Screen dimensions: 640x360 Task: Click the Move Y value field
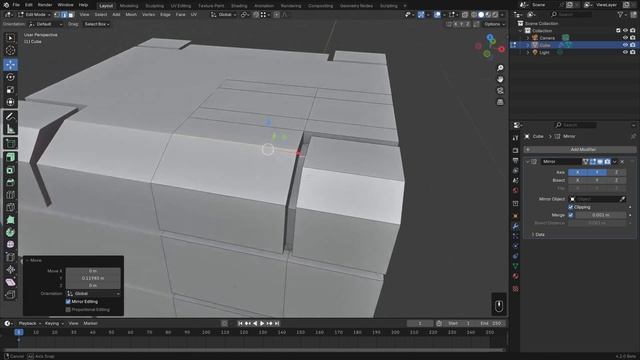point(93,278)
